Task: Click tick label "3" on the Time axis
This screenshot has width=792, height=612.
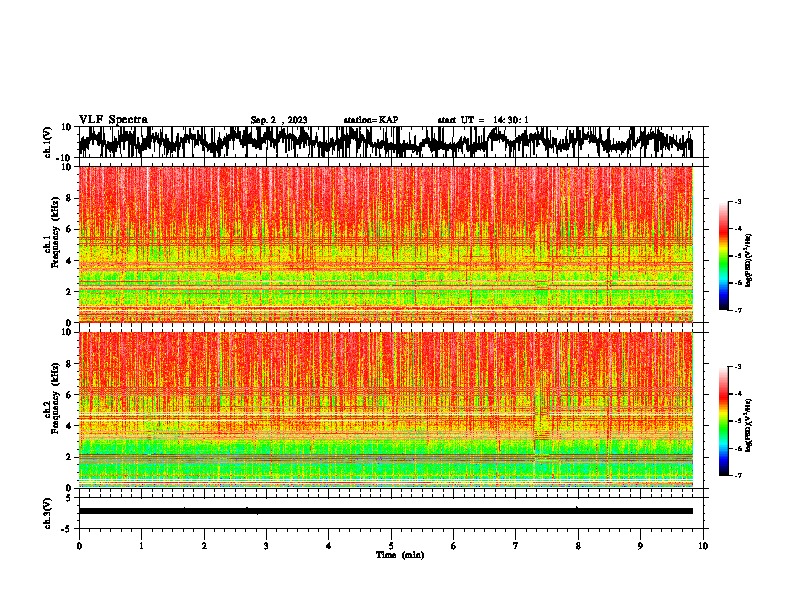Action: click(x=266, y=546)
